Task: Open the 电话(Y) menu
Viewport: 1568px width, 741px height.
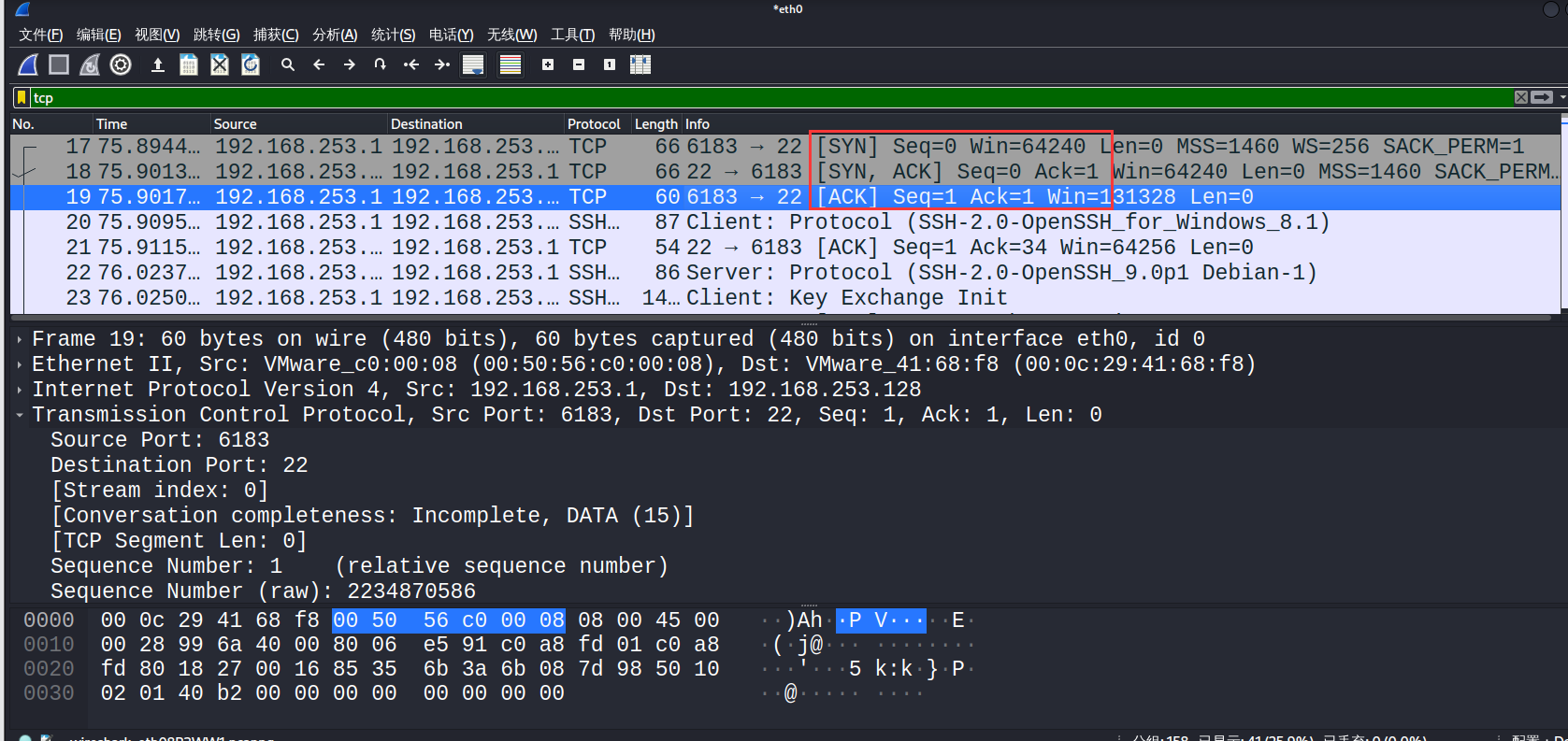Action: (x=452, y=35)
